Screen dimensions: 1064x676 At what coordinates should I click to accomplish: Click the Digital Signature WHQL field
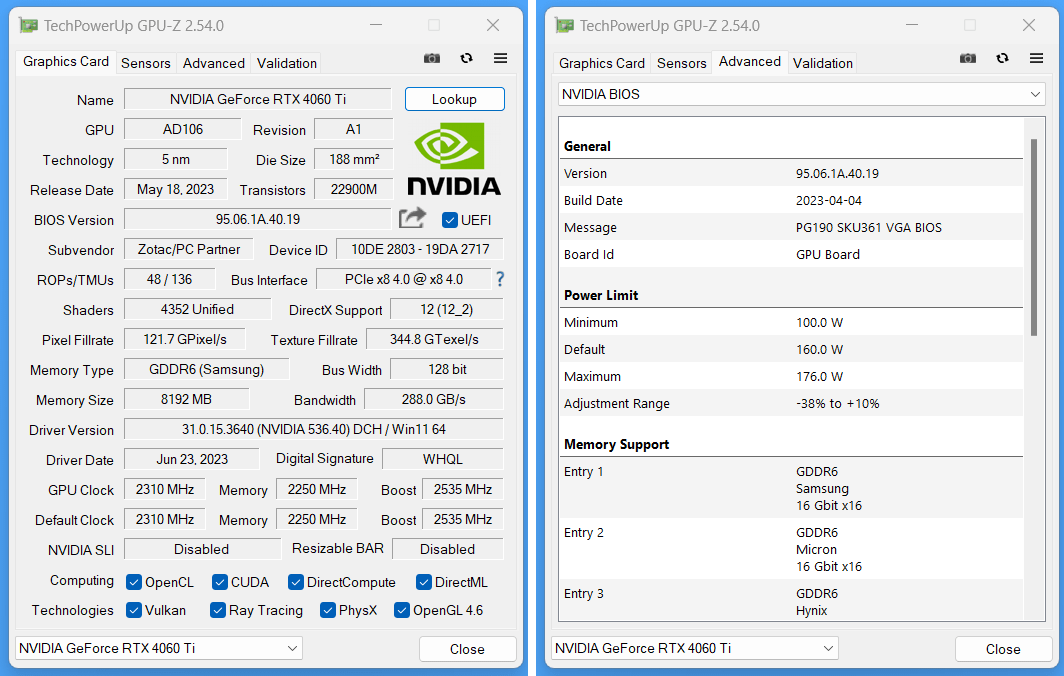[x=442, y=459]
